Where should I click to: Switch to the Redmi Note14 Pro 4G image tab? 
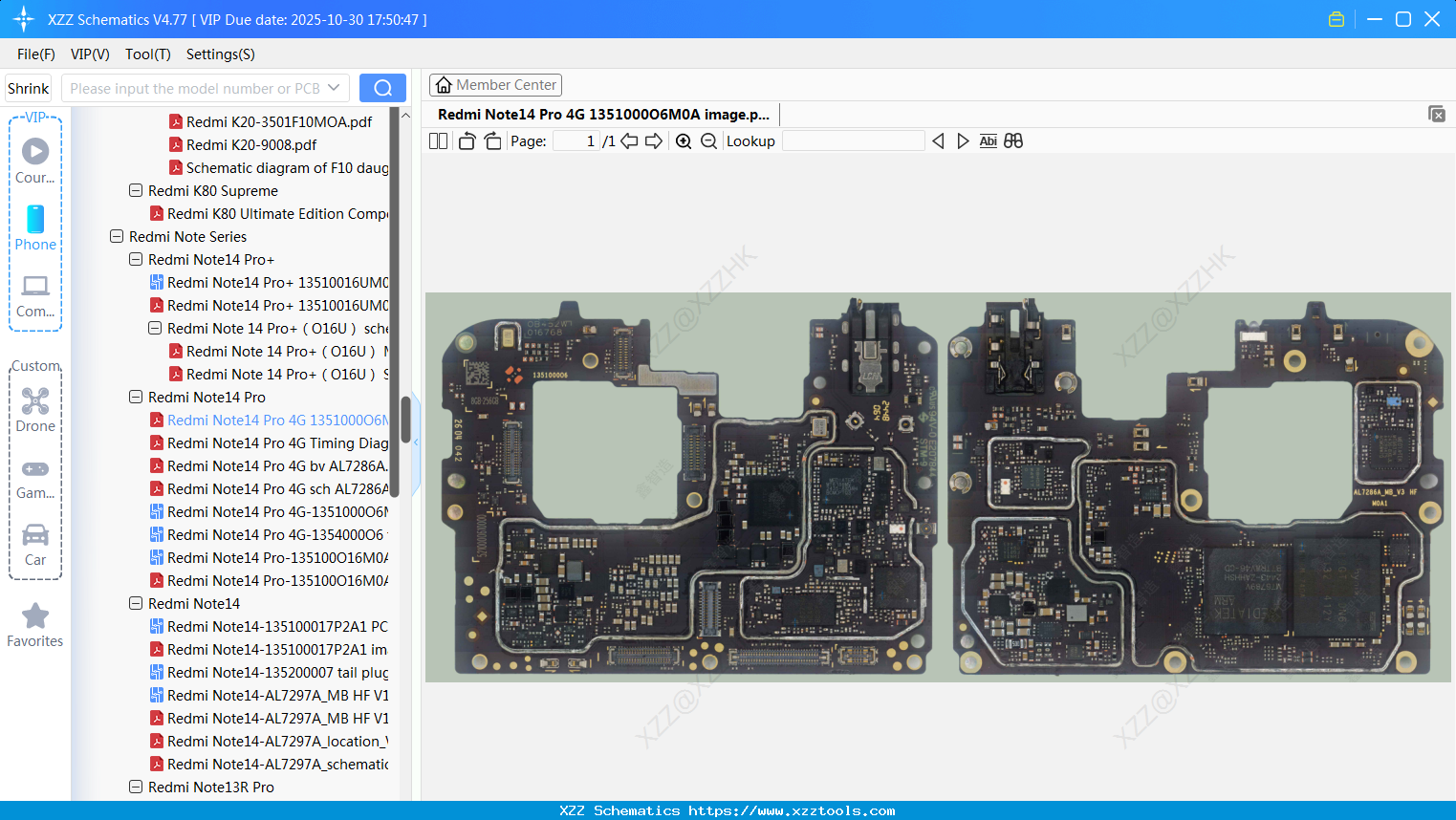coord(602,114)
